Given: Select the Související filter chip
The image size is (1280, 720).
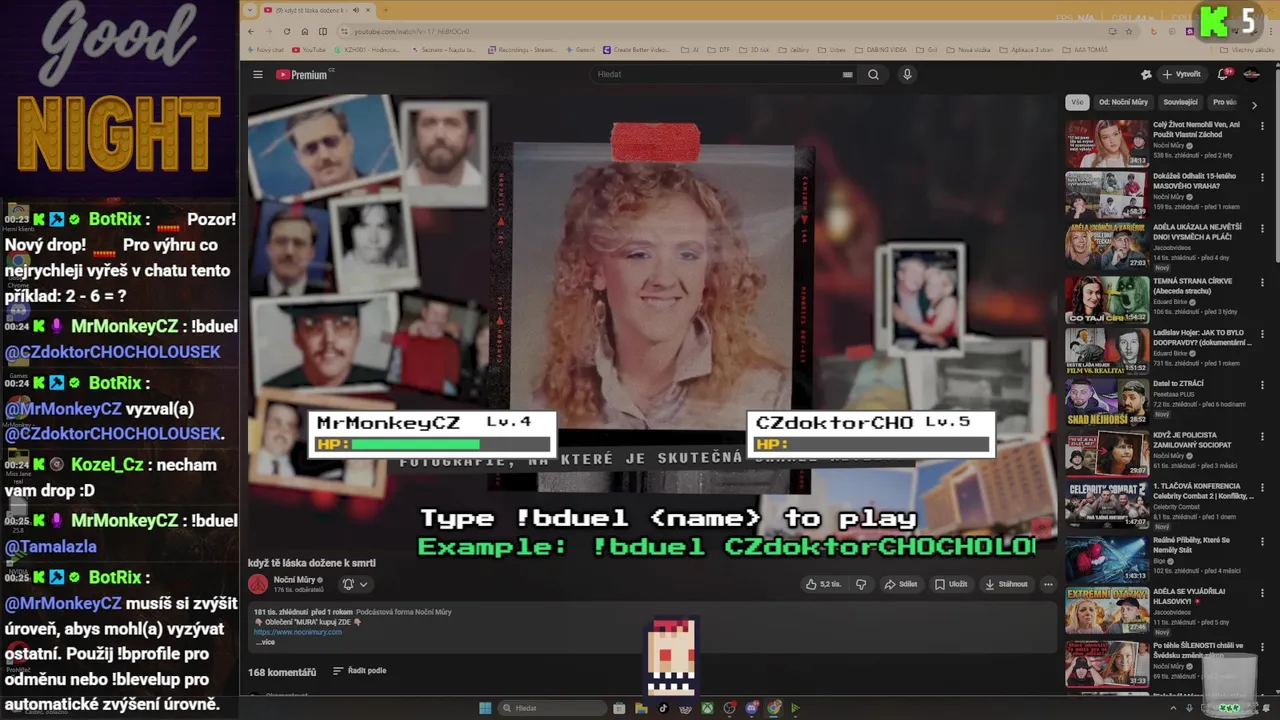Looking at the screenshot, I should coord(1180,102).
